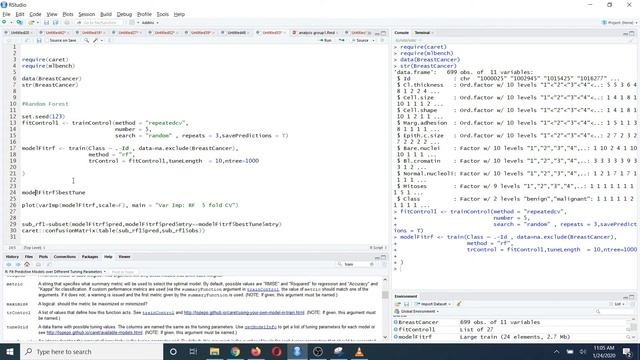Click the New File icon in main toolbar
Image resolution: width=640 pixels, height=360 pixels.
(x=4, y=22)
